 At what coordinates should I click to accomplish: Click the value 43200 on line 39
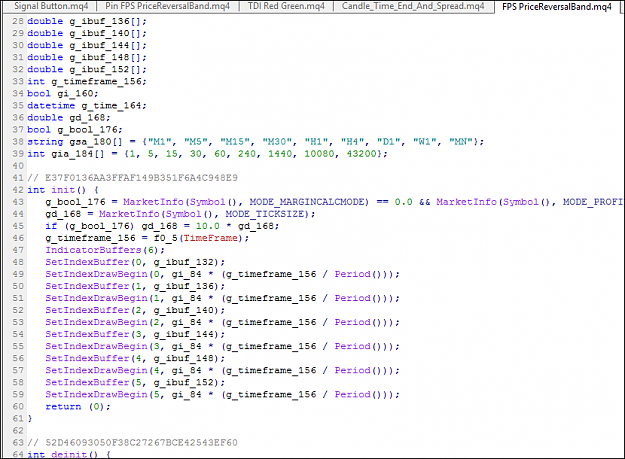pyautogui.click(x=362, y=153)
